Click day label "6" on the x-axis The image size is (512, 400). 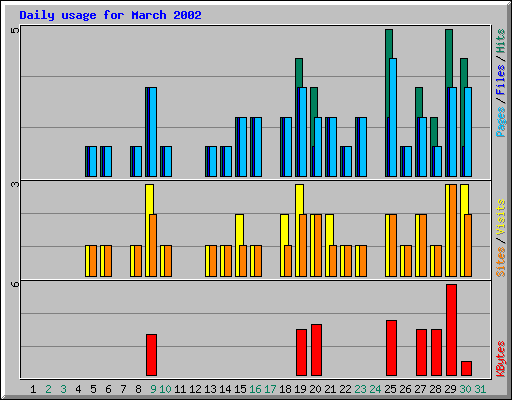point(108,389)
